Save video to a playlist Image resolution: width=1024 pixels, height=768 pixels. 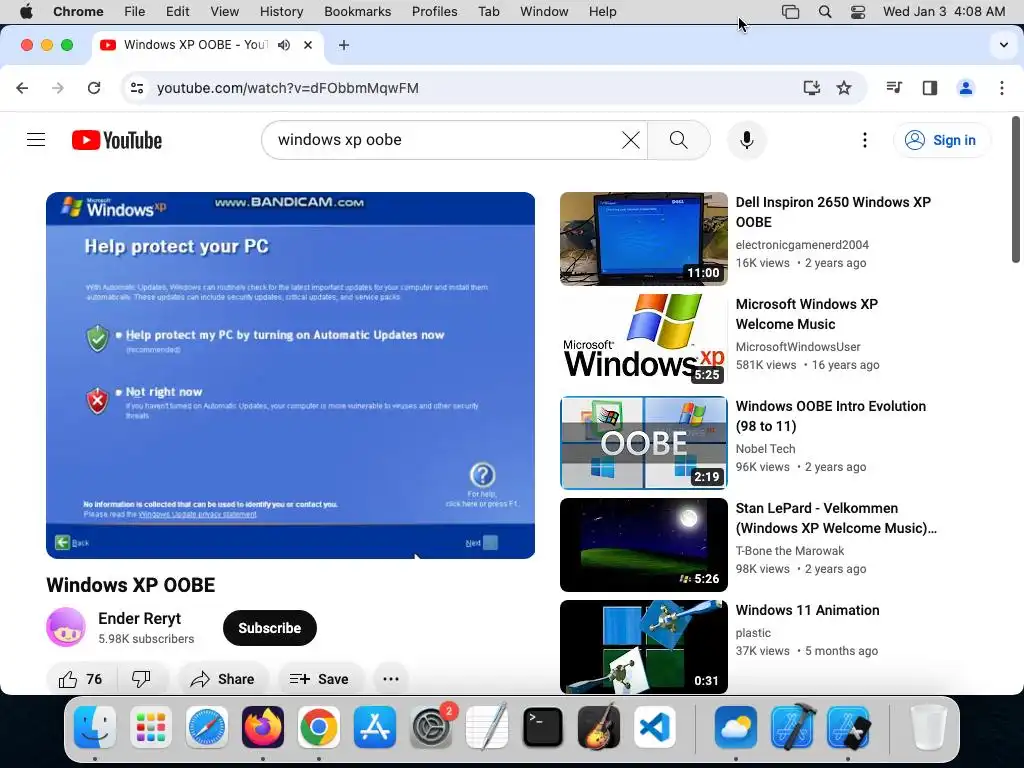tap(319, 679)
